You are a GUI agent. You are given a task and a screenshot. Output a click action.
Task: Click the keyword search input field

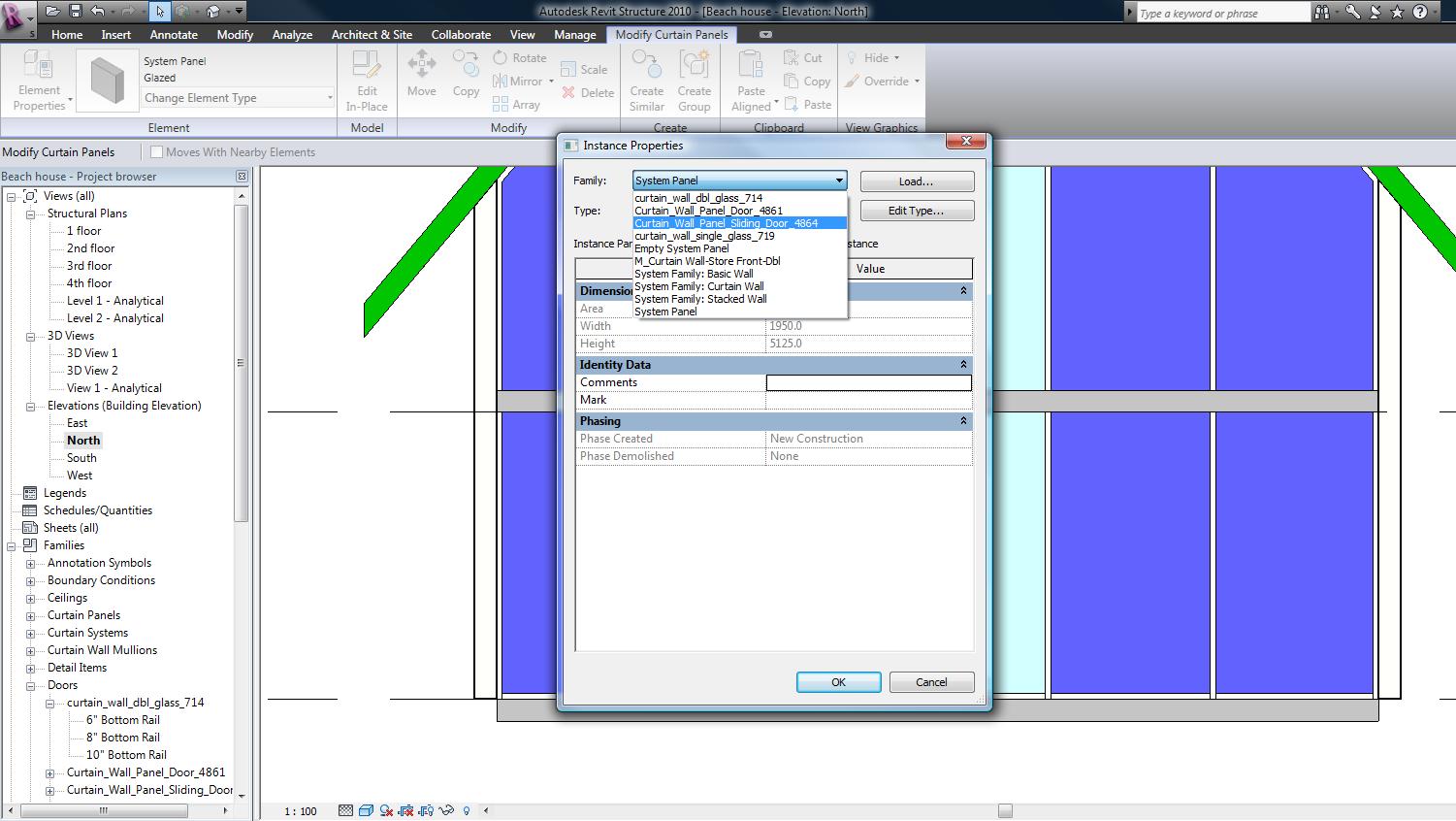[x=1222, y=14]
